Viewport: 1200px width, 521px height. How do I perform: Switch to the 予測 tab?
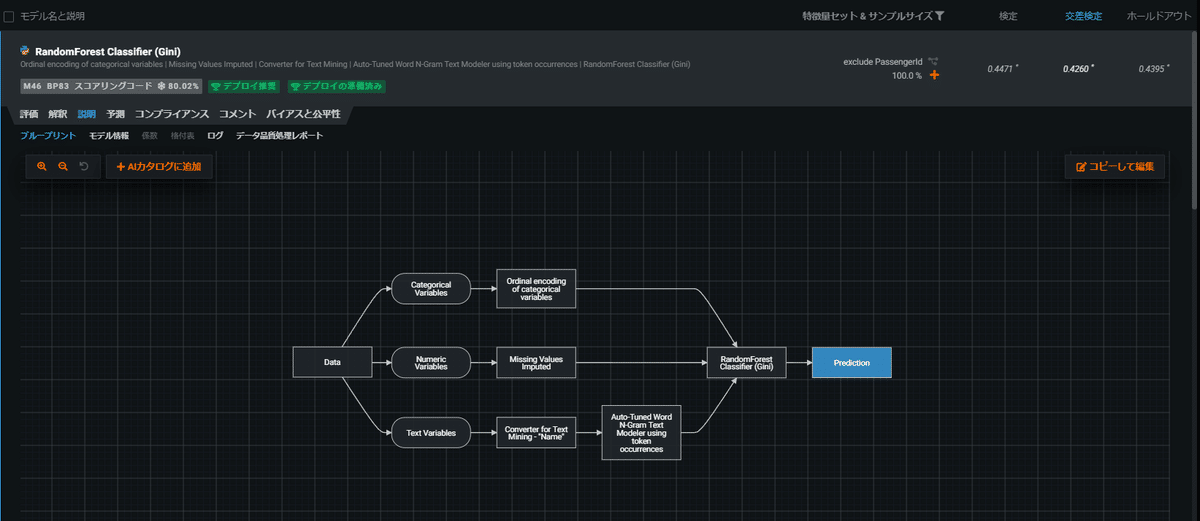(x=116, y=114)
